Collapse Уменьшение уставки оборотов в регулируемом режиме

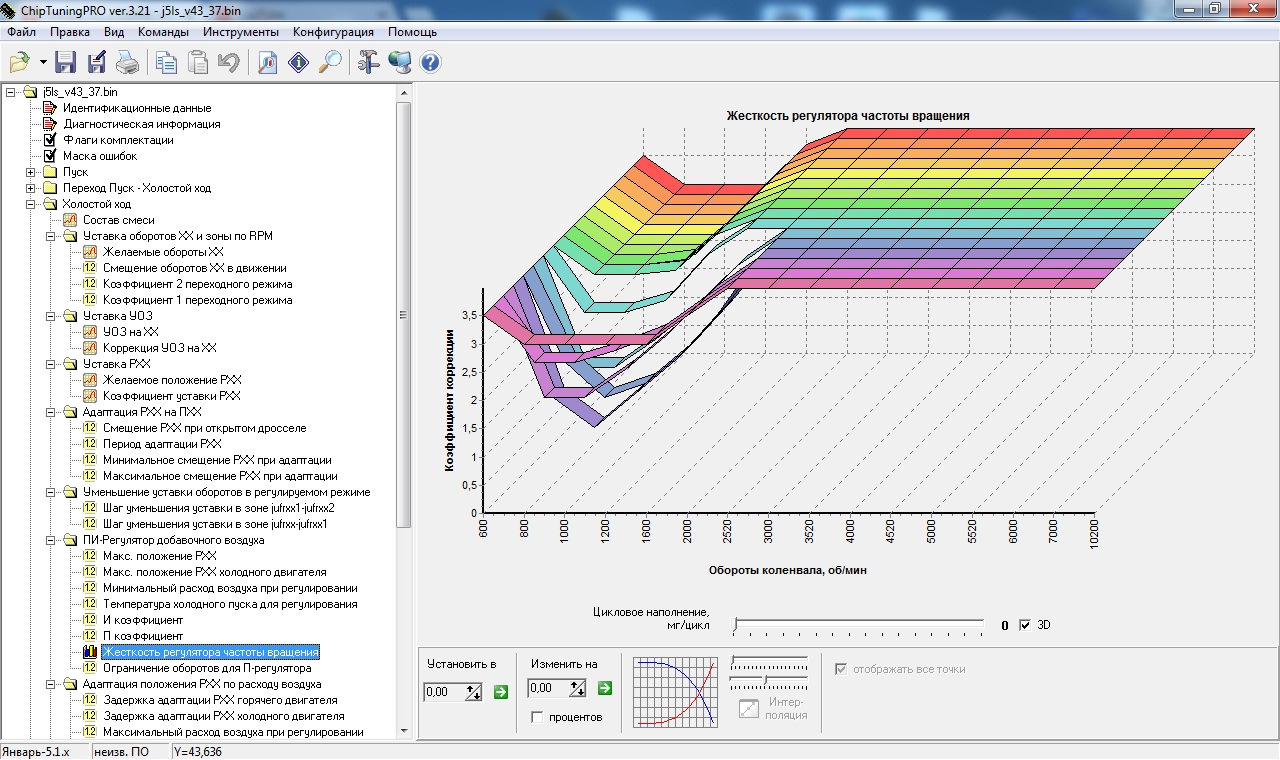51,492
